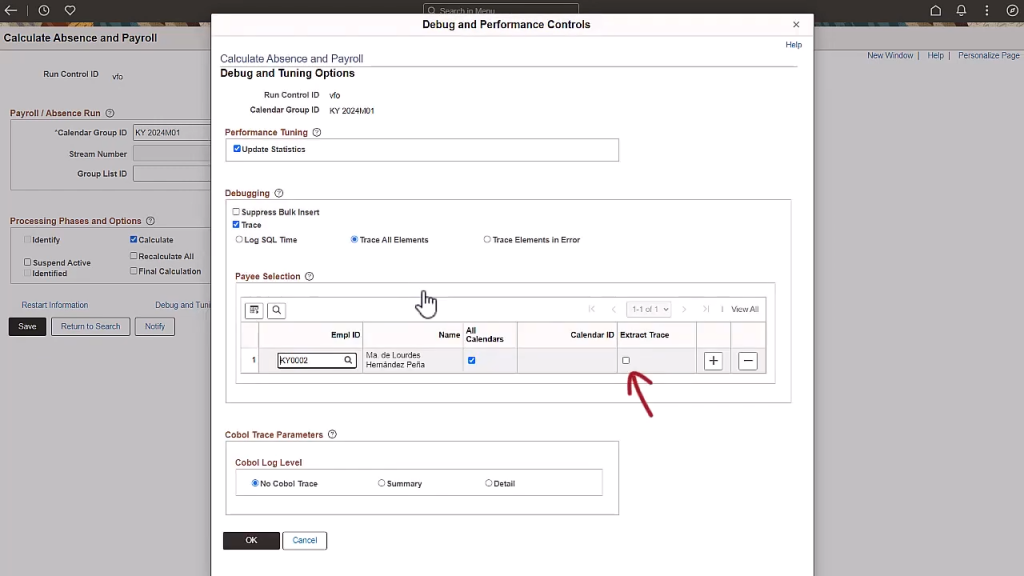Viewport: 1024px width, 576px height.
Task: Click the Help link in dialog
Action: [x=793, y=45]
